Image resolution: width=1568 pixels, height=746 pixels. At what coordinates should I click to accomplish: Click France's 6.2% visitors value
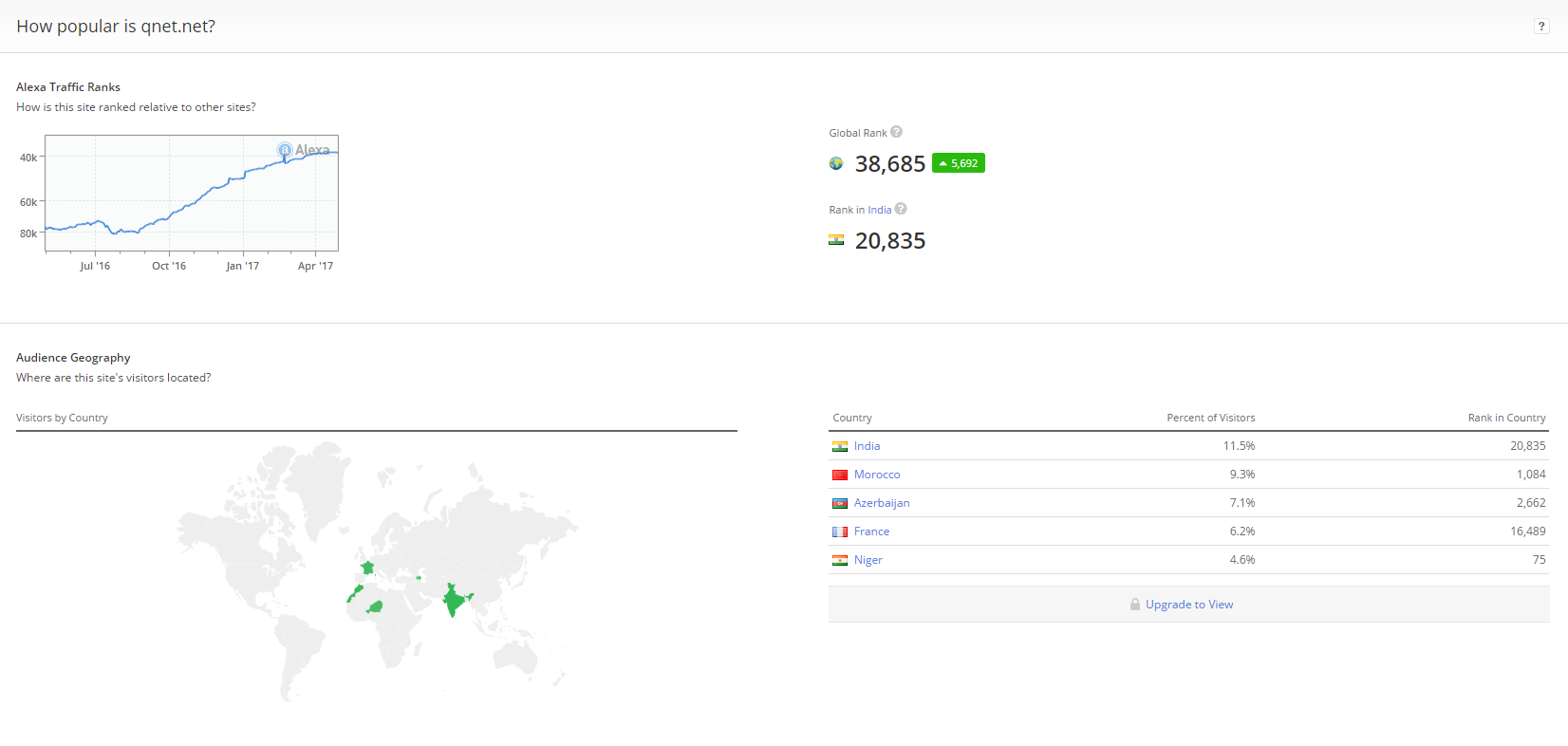pyautogui.click(x=1242, y=532)
